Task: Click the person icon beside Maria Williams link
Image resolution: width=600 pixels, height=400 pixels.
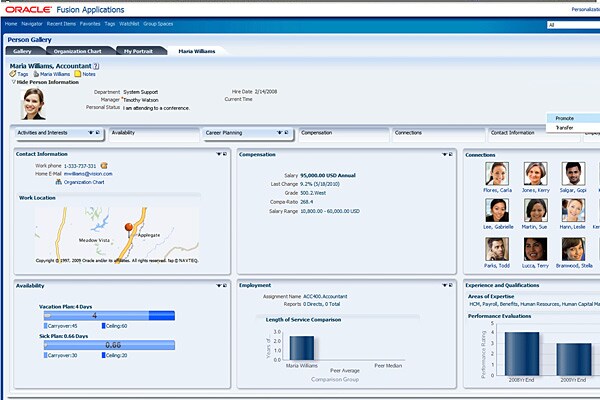Action: click(x=36, y=74)
